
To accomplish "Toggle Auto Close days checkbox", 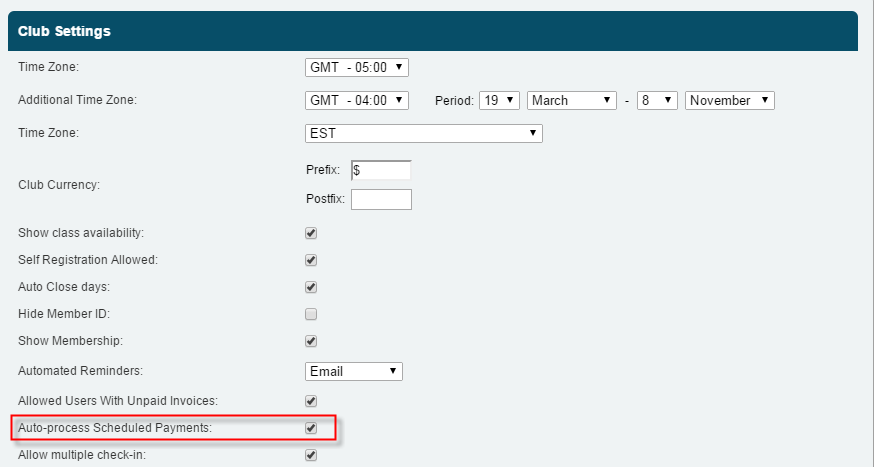I will [311, 287].
